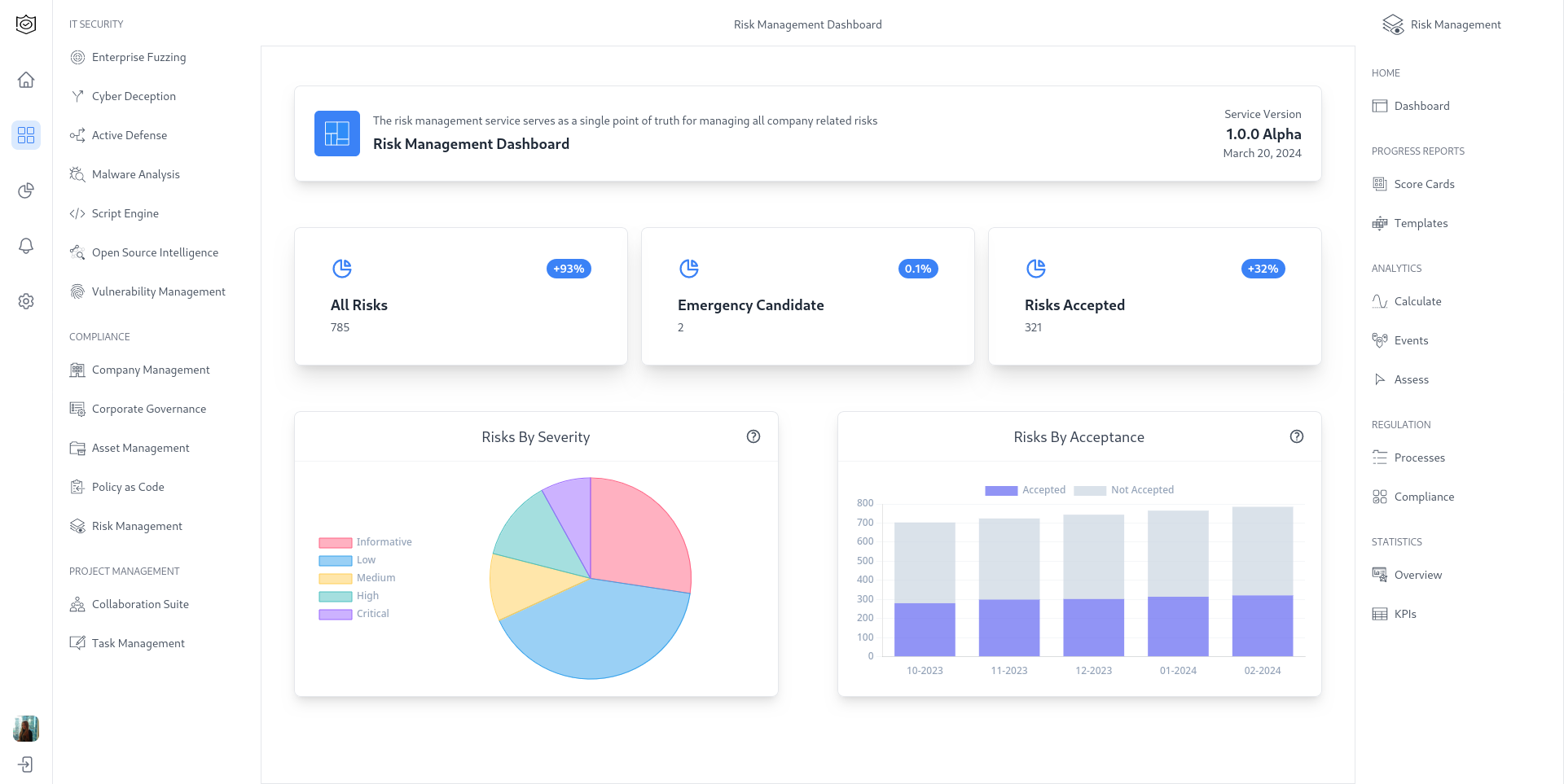Screen dimensions: 1564x784
Task: Click the Emergency Candidate card
Action: pos(807,296)
